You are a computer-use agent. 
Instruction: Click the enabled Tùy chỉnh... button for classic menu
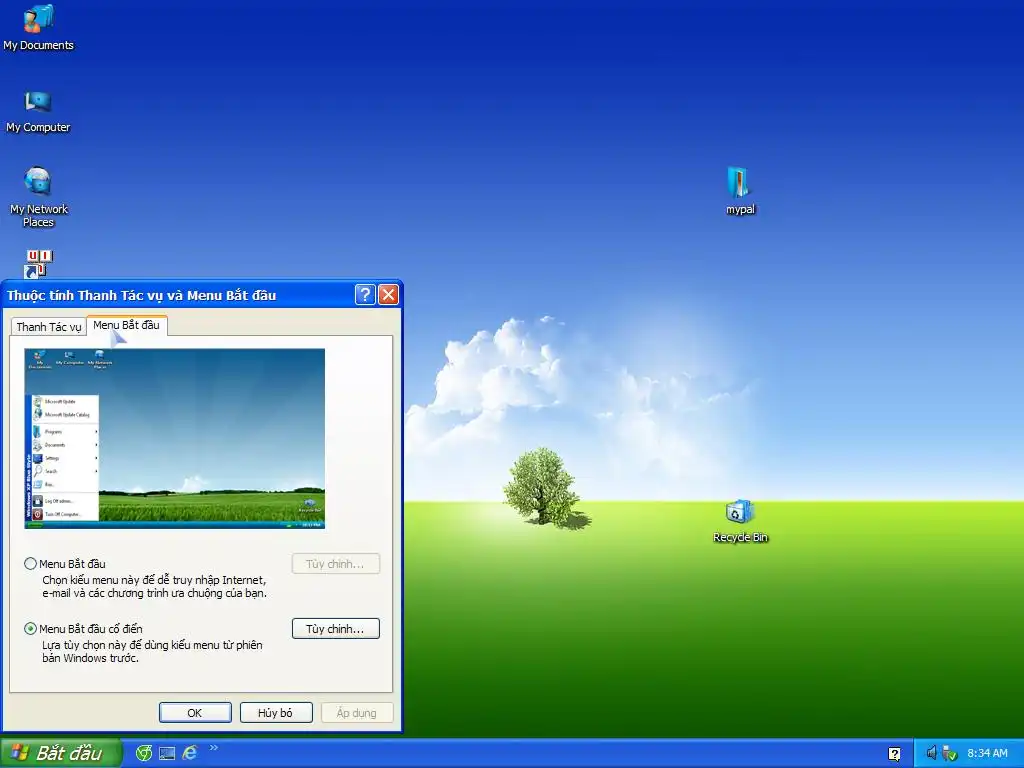pyautogui.click(x=336, y=629)
